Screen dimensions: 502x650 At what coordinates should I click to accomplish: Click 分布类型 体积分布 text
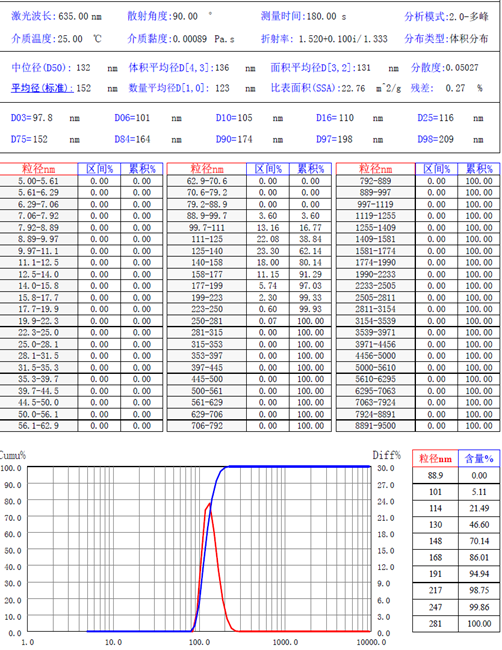tap(446, 39)
